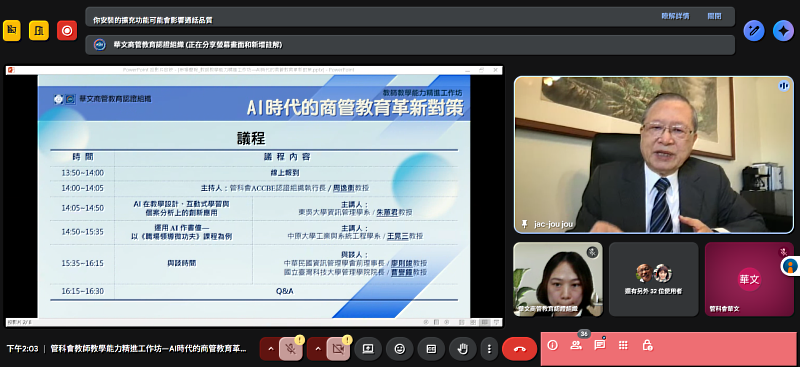Screen dimensions: 800x367
Task: Toggle closed captions button
Action: tap(431, 349)
